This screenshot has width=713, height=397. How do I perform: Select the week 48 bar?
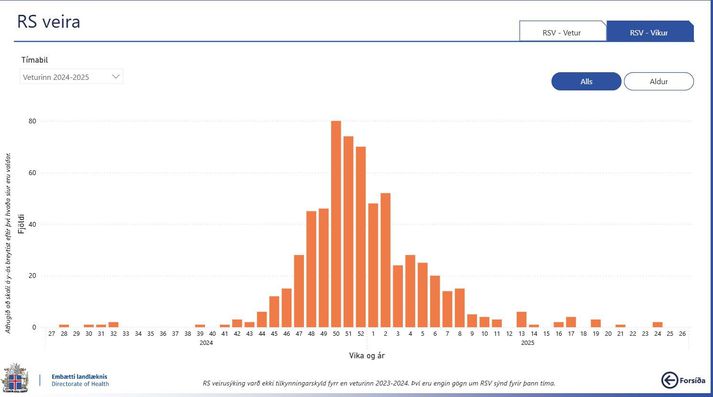click(x=311, y=269)
